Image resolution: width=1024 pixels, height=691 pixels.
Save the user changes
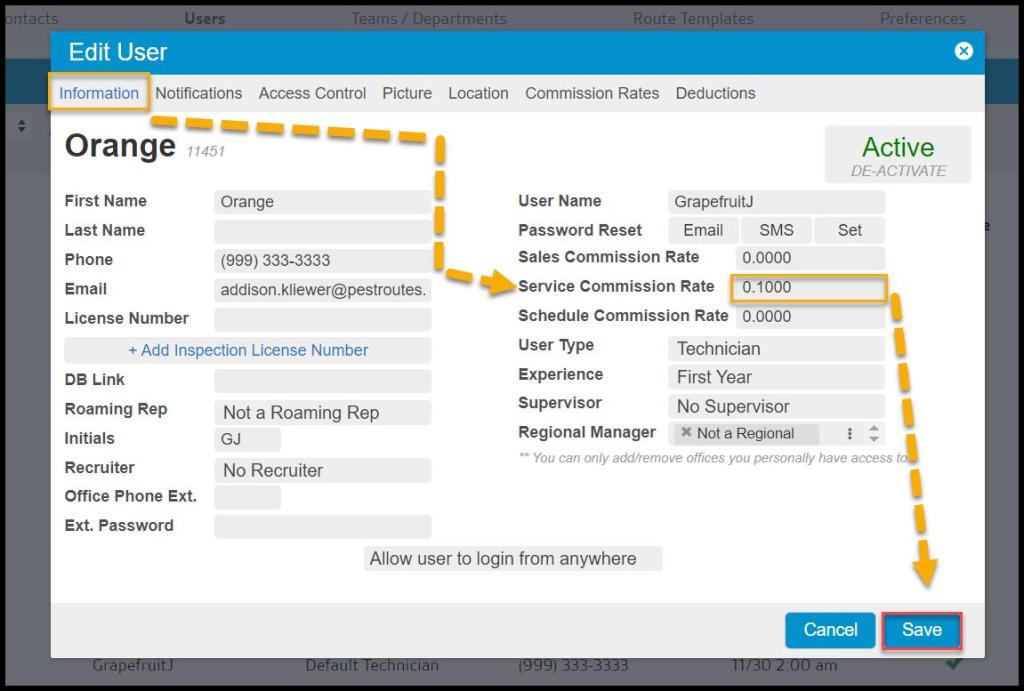point(921,630)
